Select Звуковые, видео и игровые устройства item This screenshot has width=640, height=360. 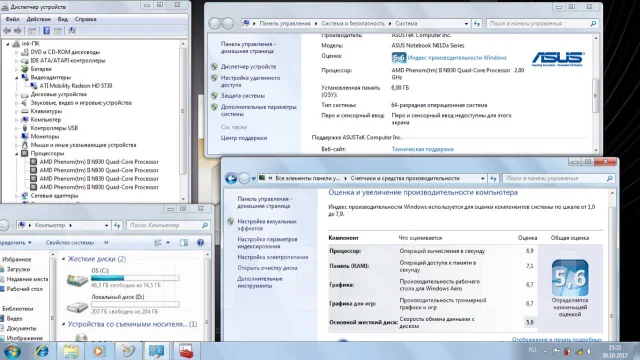[x=81, y=103]
